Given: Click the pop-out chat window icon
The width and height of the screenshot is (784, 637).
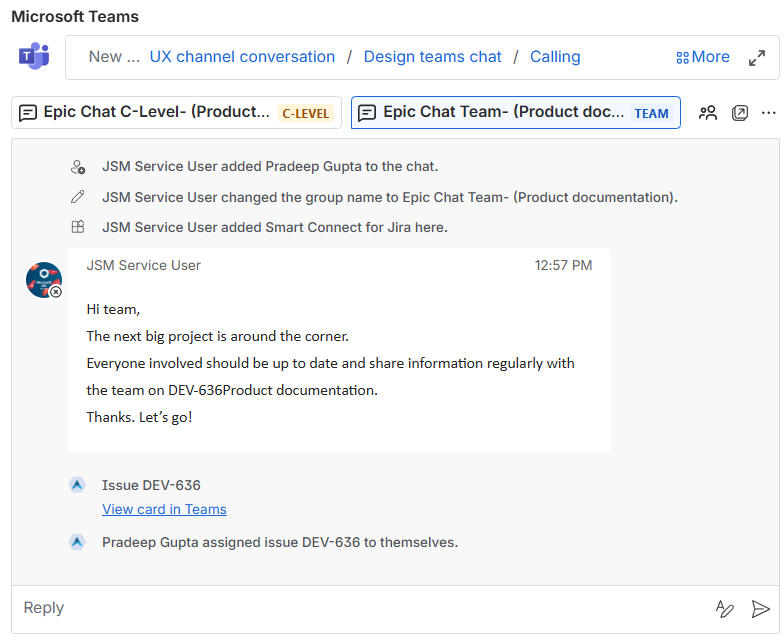Looking at the screenshot, I should click(740, 113).
